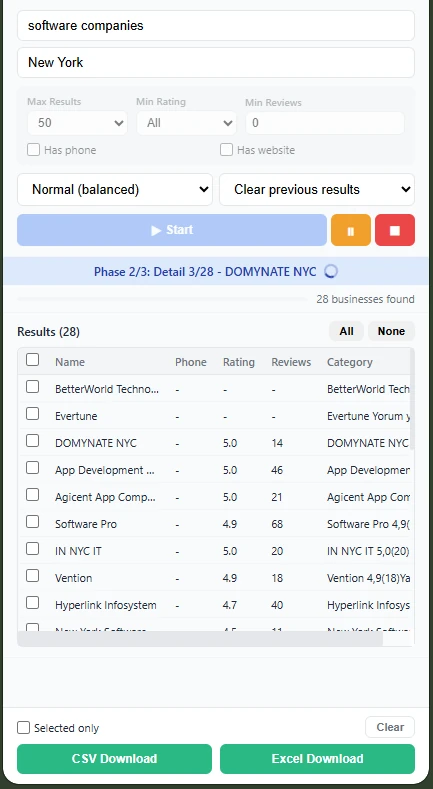Click the software companies search field
The width and height of the screenshot is (433, 789).
(216, 26)
